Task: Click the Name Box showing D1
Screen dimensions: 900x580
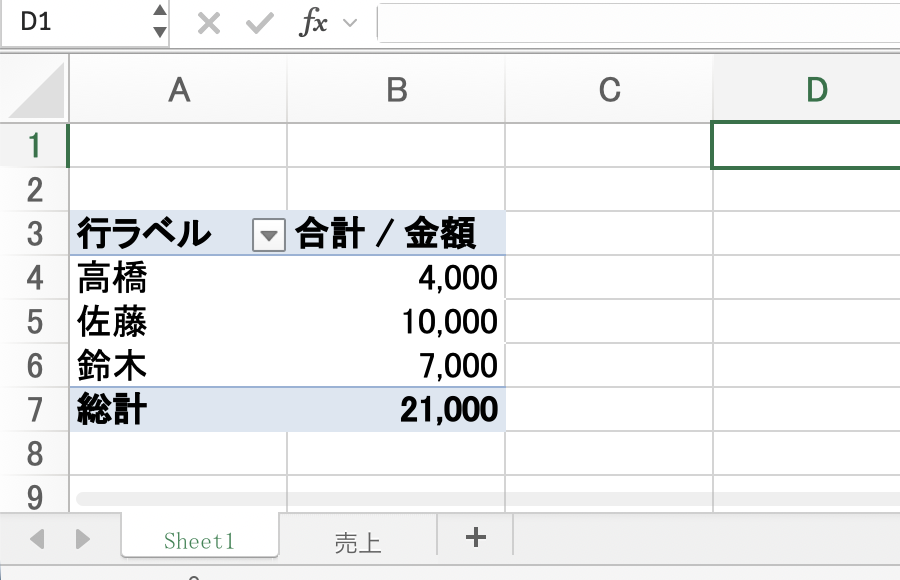Action: (76, 22)
